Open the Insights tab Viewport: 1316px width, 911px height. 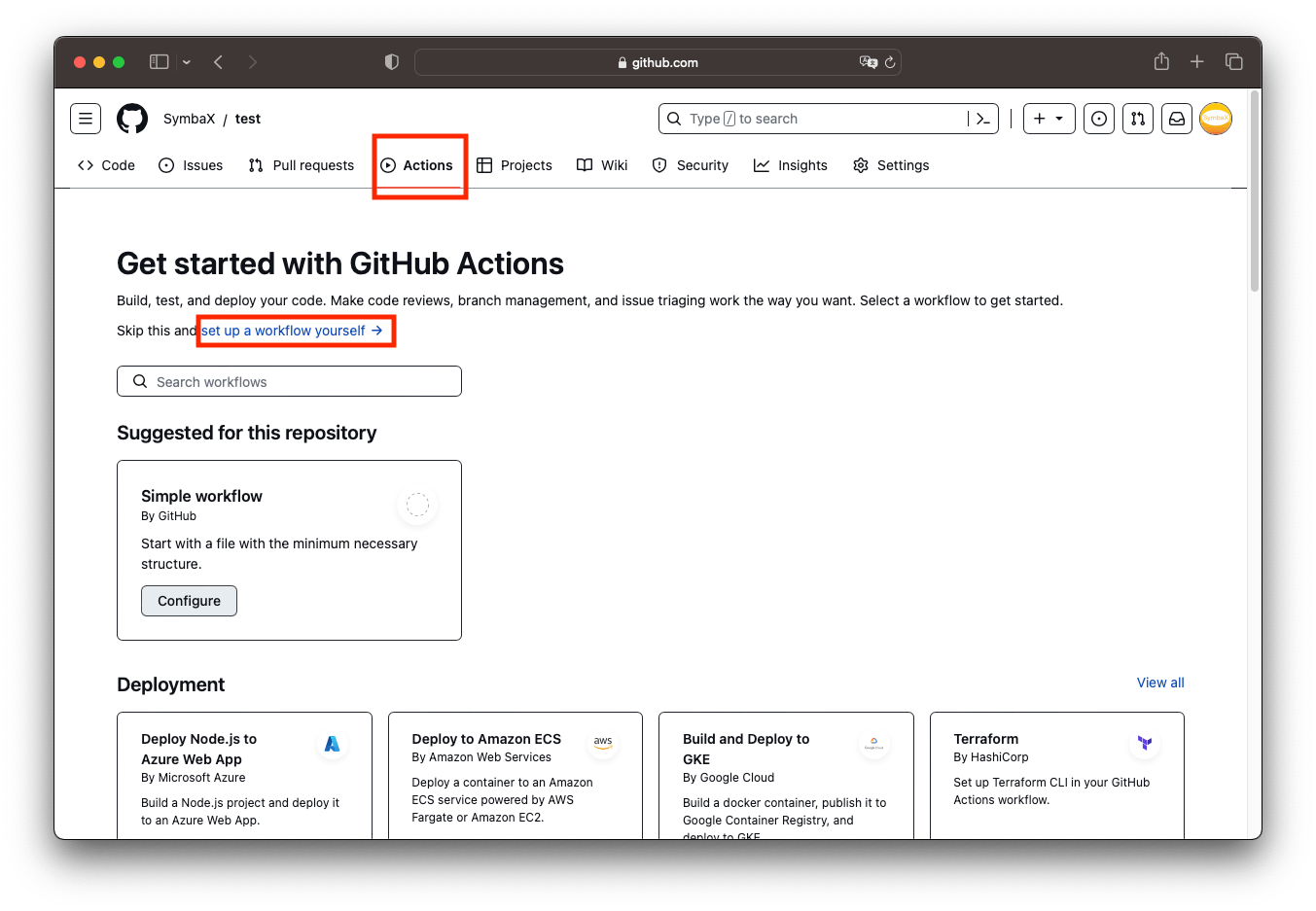(791, 165)
